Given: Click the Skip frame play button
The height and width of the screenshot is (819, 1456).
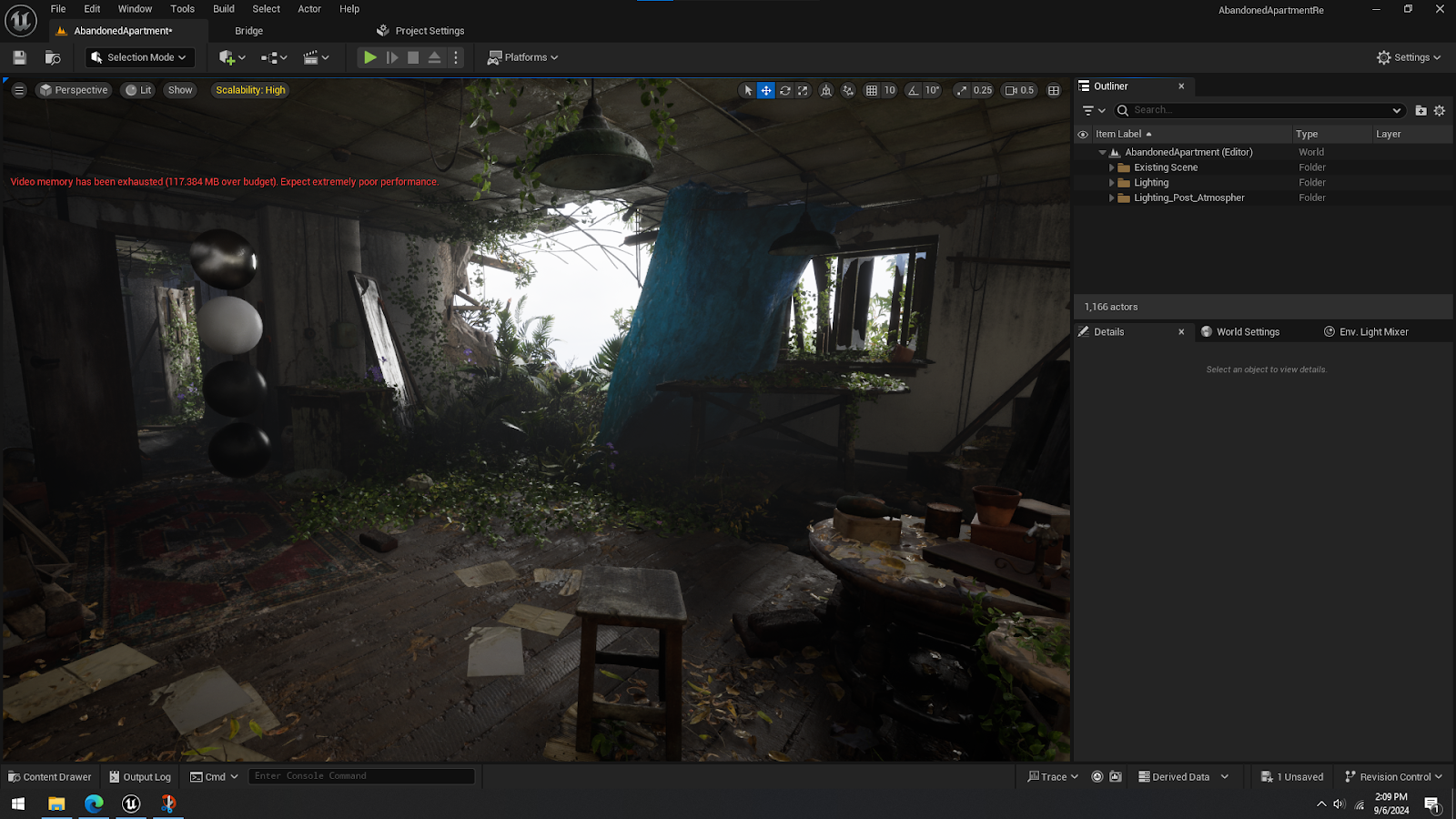Looking at the screenshot, I should tap(392, 57).
